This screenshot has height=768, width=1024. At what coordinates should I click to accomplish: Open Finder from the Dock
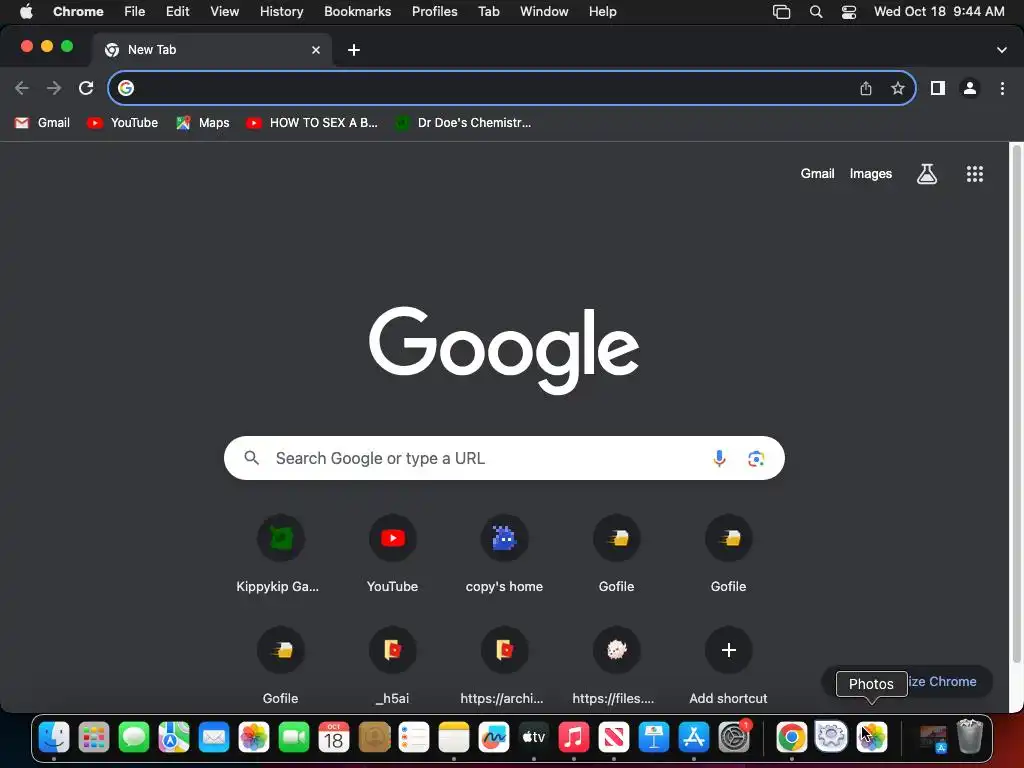coord(54,737)
